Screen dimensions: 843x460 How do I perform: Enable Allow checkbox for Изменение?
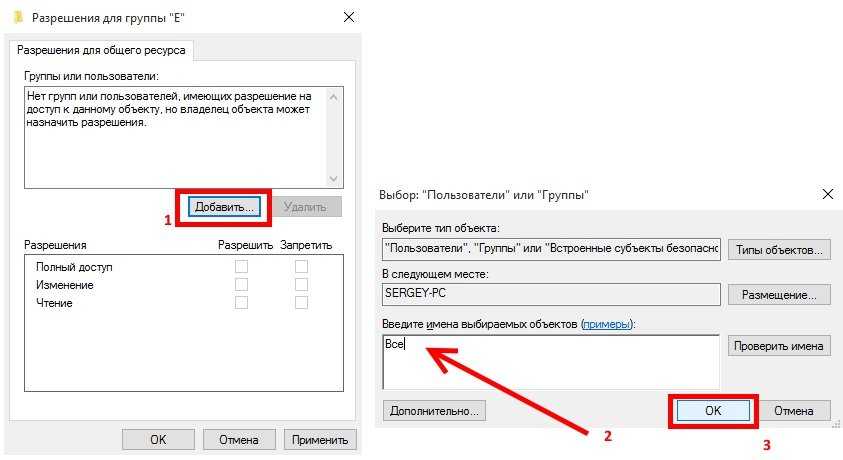pos(240,285)
